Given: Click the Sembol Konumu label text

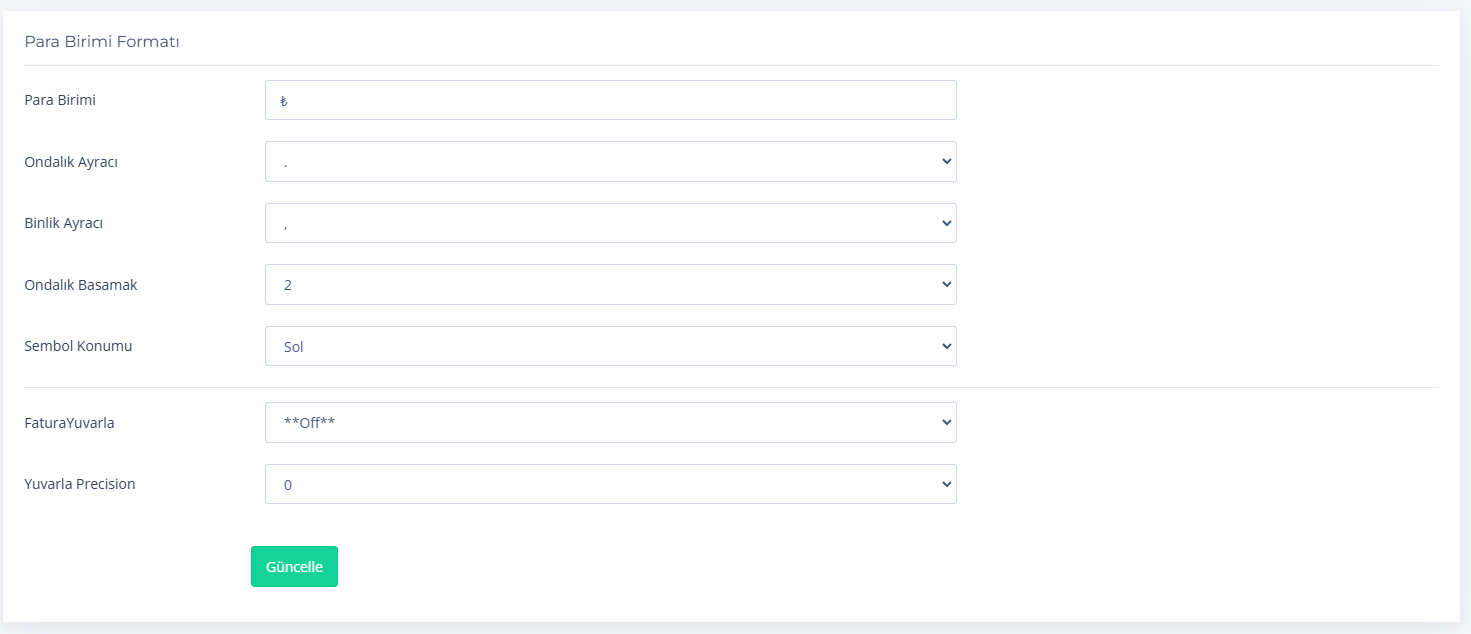Looking at the screenshot, I should point(78,346).
